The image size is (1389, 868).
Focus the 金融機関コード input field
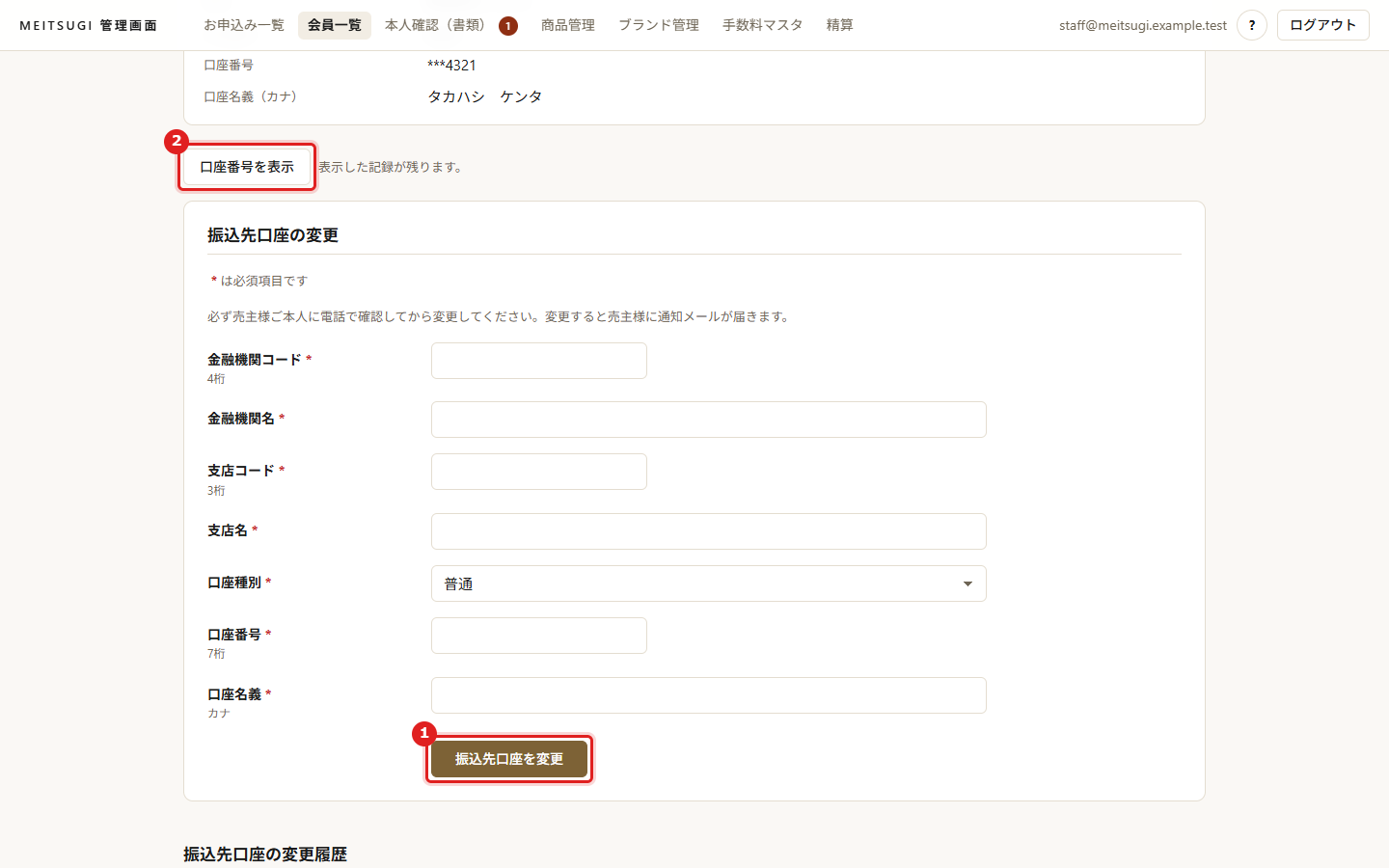pyautogui.click(x=539, y=361)
